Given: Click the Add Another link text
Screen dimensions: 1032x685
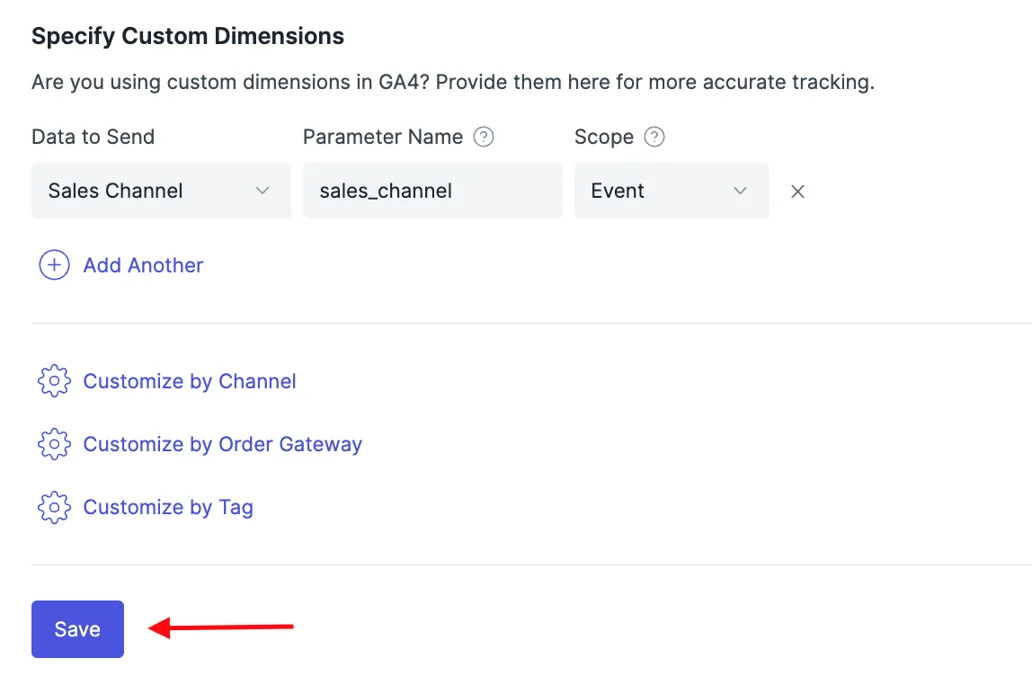Looking at the screenshot, I should coord(143,265).
